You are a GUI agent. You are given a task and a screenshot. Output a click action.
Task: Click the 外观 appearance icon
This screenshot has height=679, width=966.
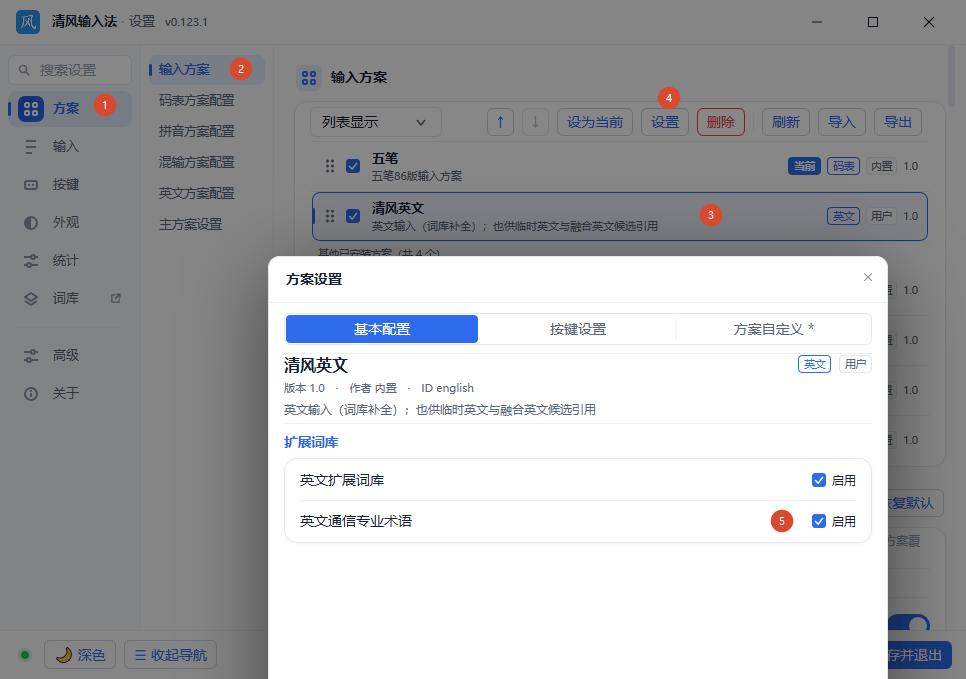(x=31, y=223)
